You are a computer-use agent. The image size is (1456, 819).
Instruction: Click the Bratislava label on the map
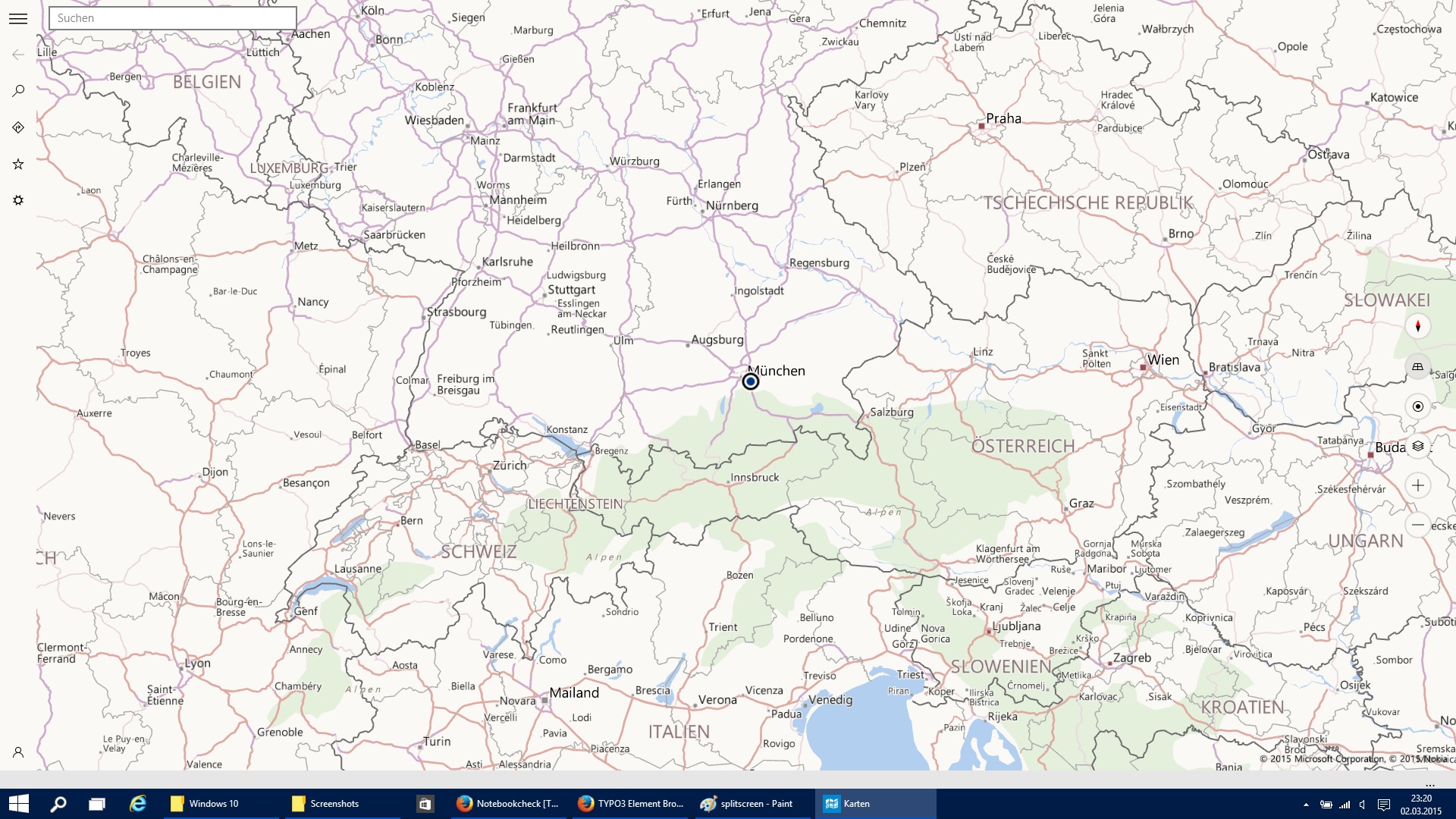click(x=1235, y=367)
